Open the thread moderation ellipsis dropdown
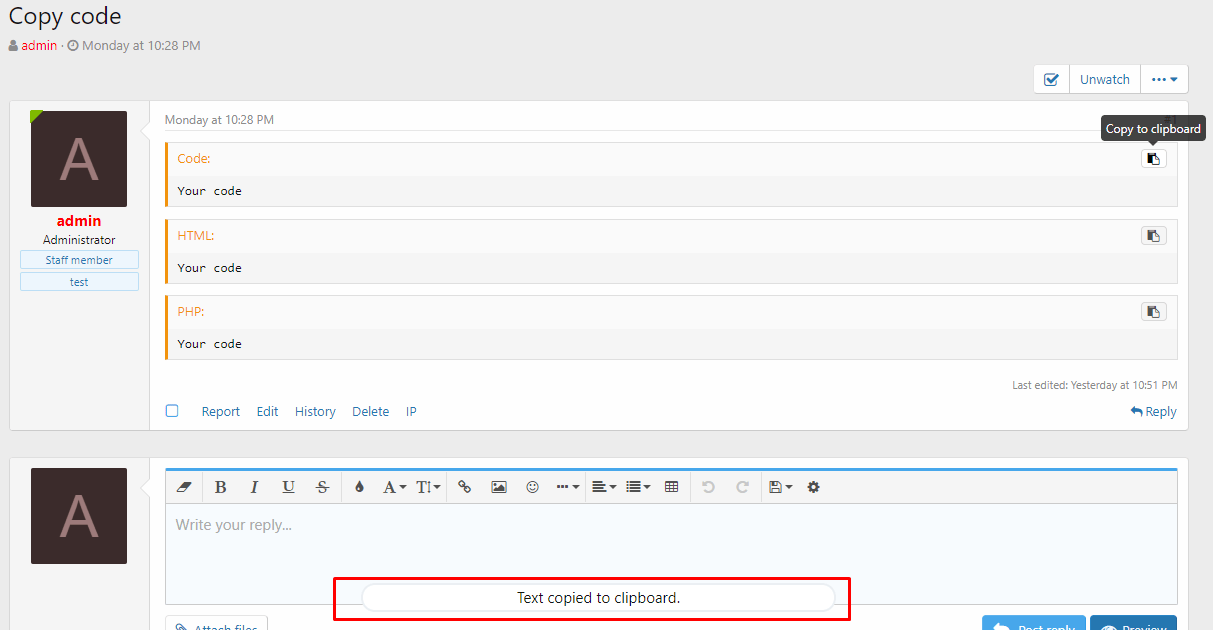 [1164, 78]
